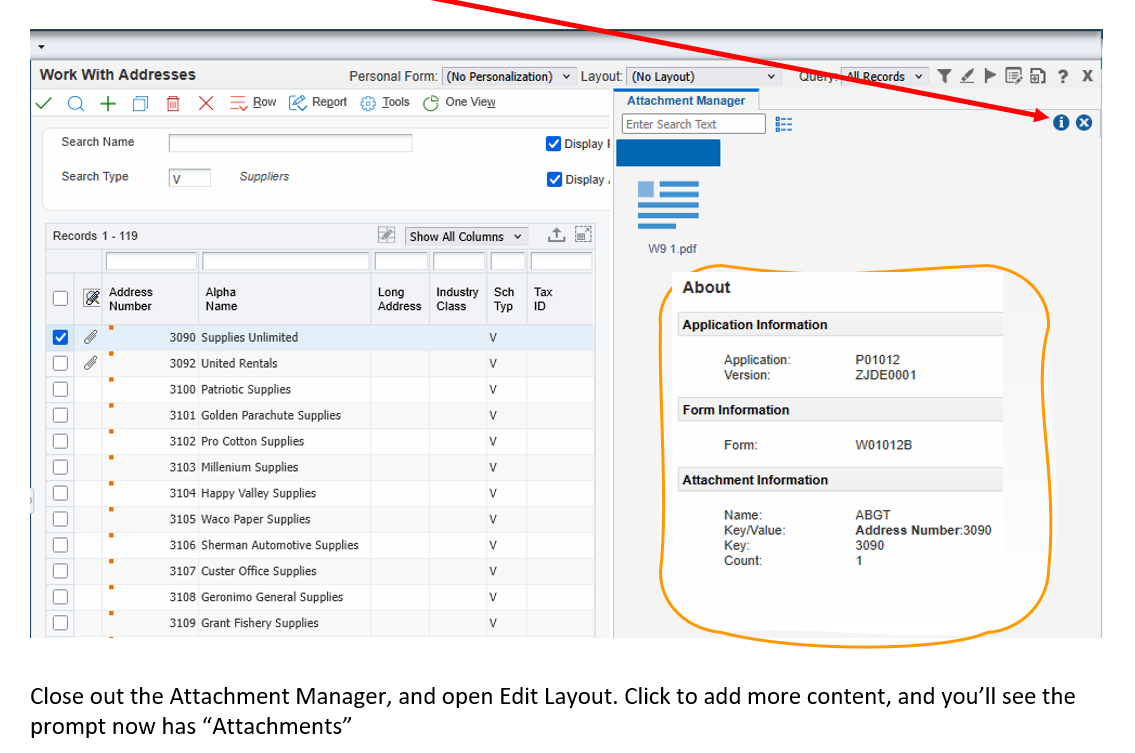The width and height of the screenshot is (1135, 753).
Task: Click the green plus Add icon
Action: pos(108,103)
